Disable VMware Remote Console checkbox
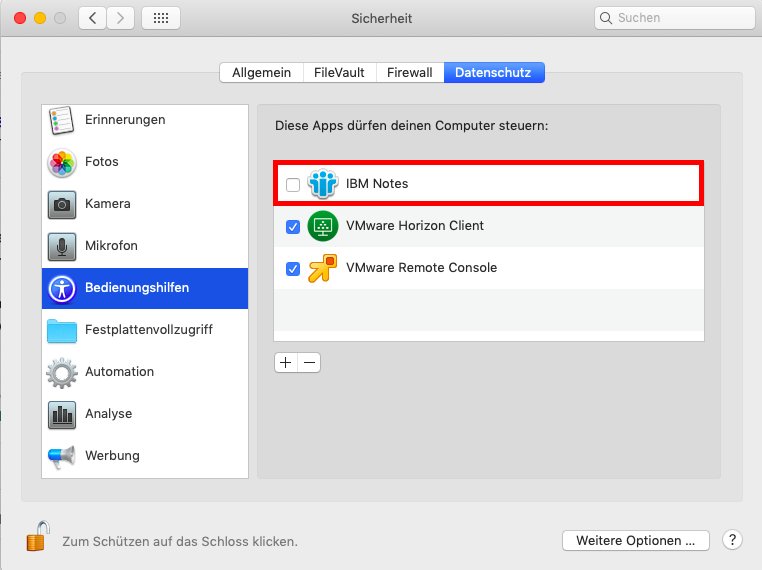Image resolution: width=762 pixels, height=570 pixels. pos(293,268)
